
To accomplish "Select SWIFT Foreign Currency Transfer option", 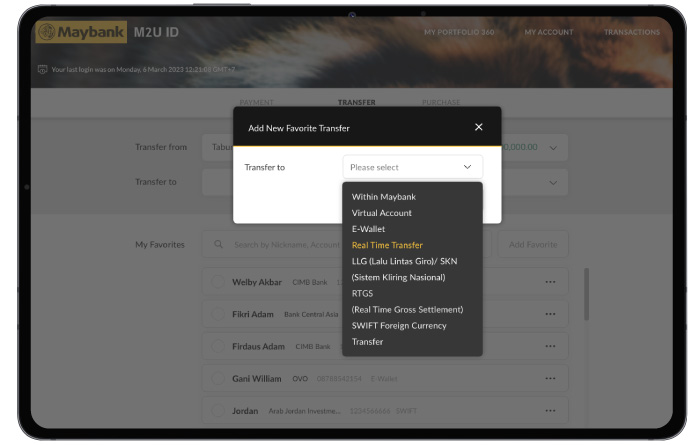I will click(399, 333).
